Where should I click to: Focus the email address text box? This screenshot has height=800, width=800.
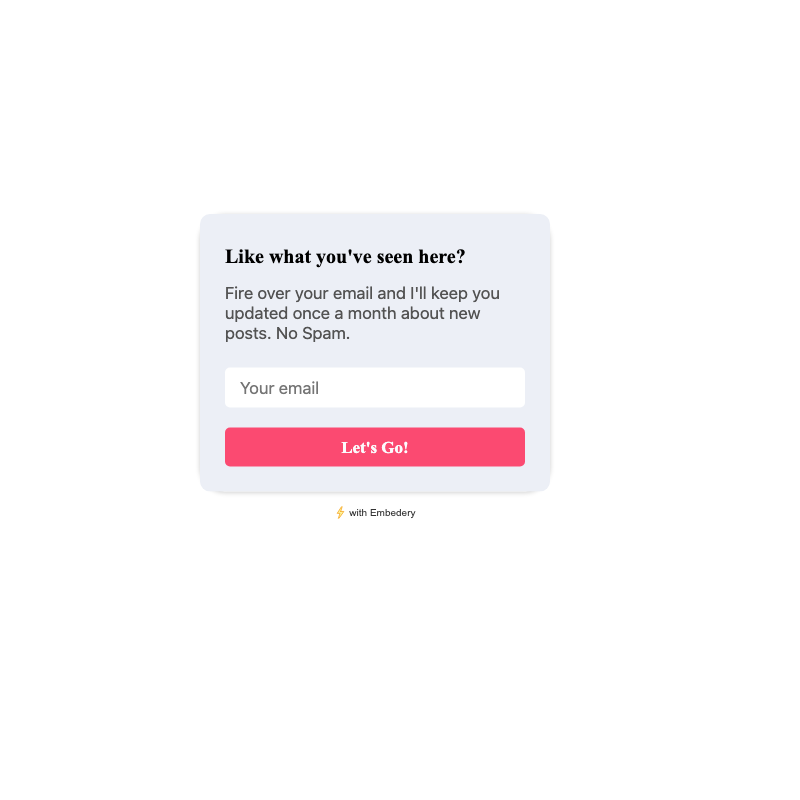pos(374,388)
